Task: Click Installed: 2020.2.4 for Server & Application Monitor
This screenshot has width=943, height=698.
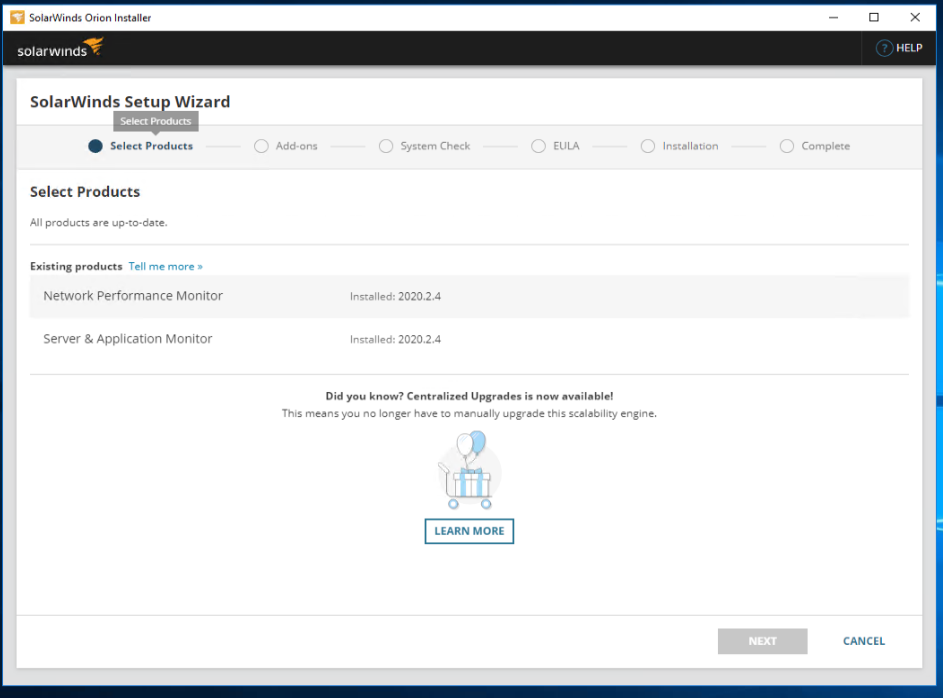Action: [395, 340]
